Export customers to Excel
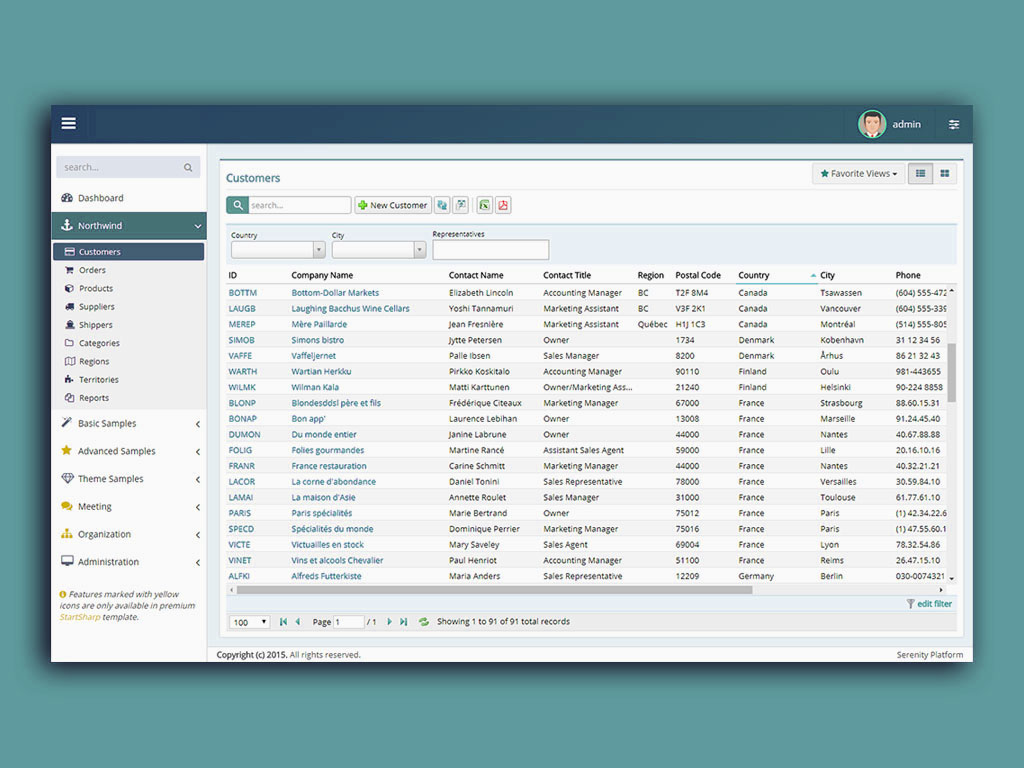Viewport: 1024px width, 768px height. pyautogui.click(x=484, y=205)
